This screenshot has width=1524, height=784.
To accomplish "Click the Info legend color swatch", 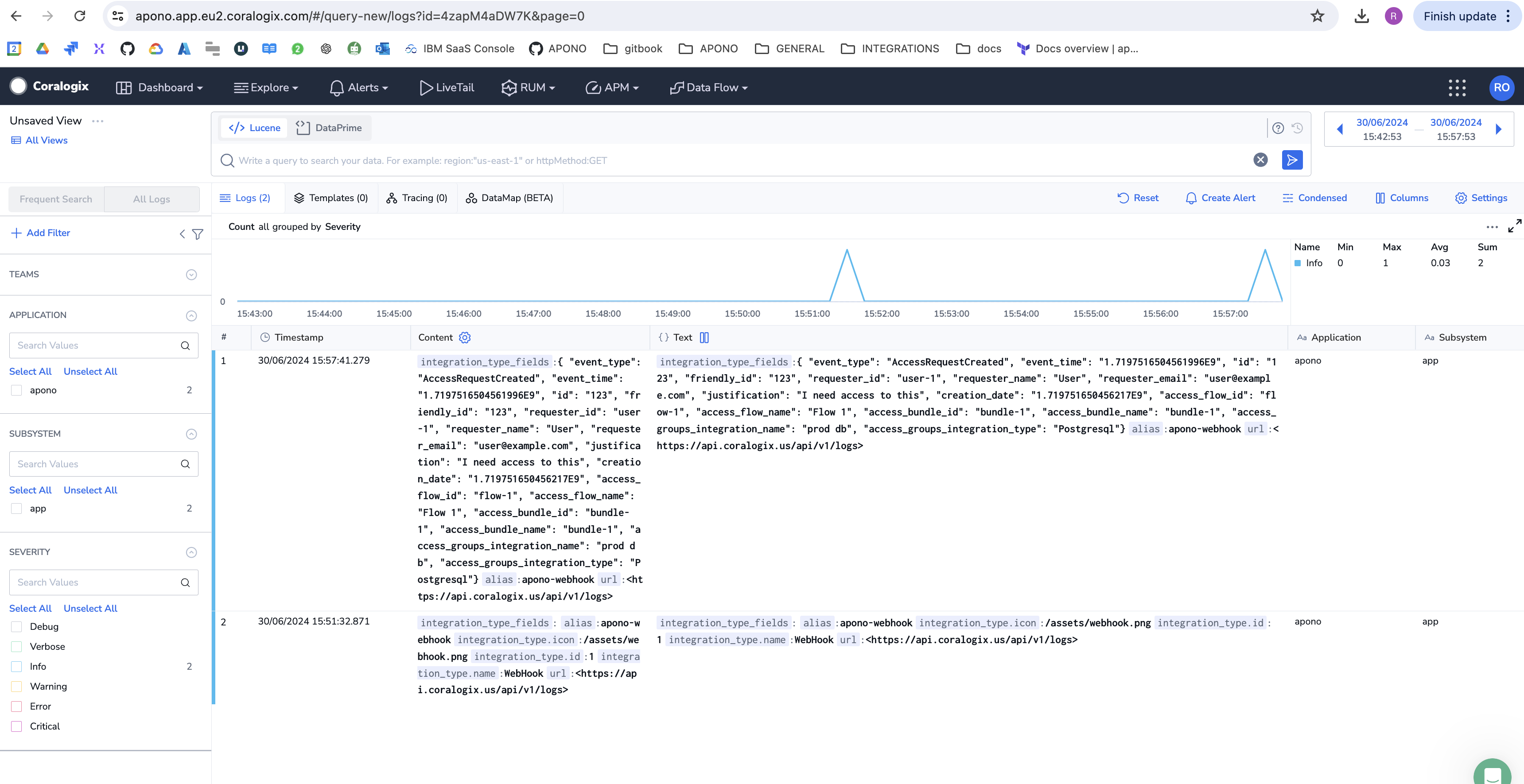I will pos(1298,263).
